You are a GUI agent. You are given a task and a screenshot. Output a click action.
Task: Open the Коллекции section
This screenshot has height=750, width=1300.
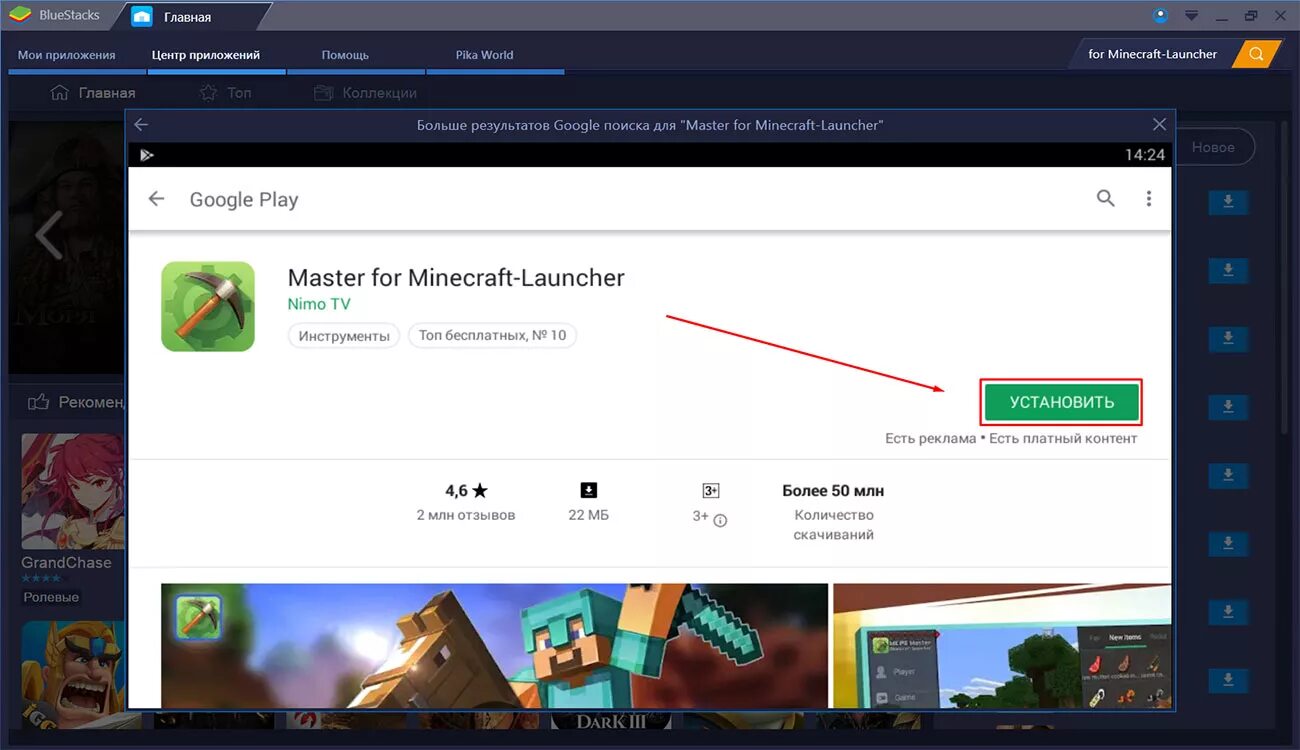pos(365,93)
